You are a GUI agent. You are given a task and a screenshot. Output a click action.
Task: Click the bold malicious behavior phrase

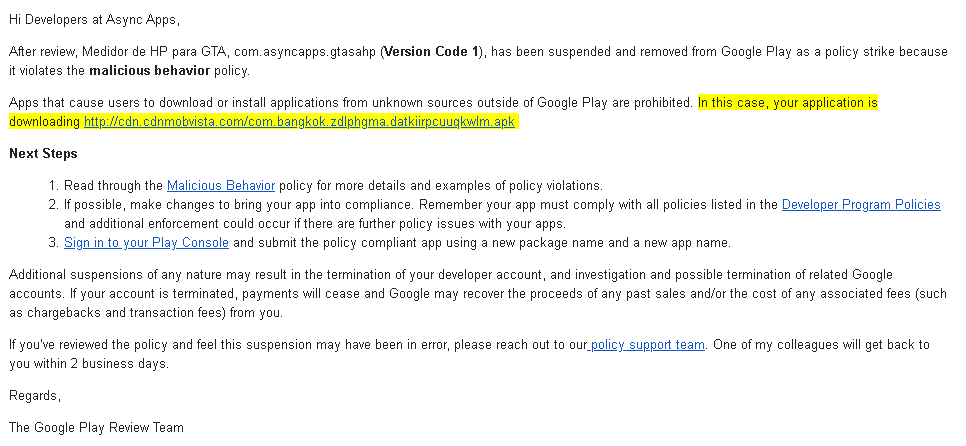(150, 71)
